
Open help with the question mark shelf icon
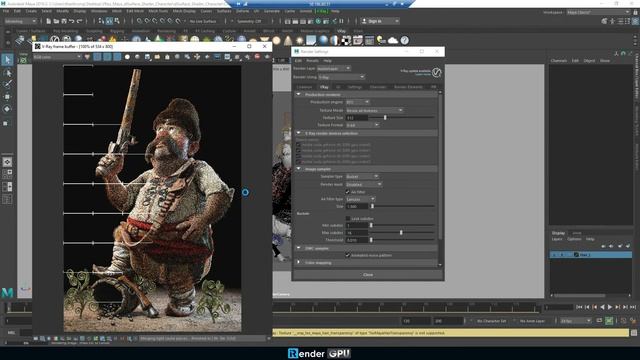click(404, 40)
